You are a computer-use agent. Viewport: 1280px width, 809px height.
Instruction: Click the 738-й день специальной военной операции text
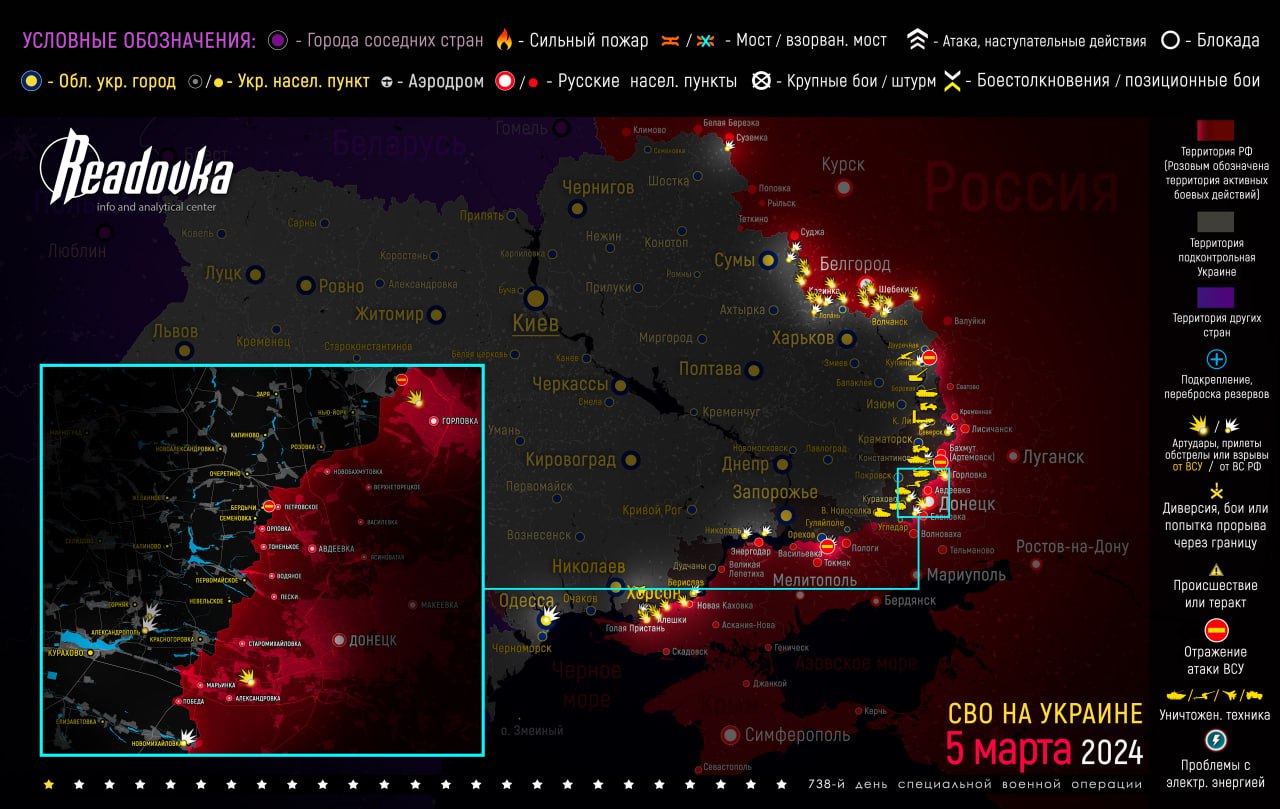975,784
